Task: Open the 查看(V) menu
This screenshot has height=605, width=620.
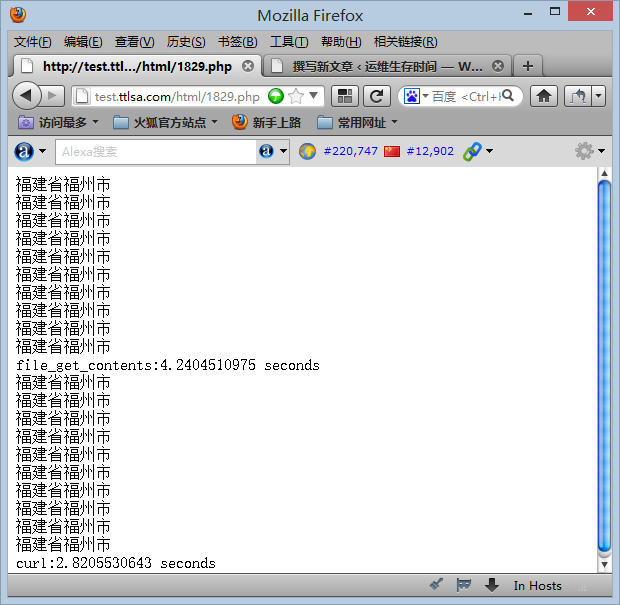Action: tap(134, 42)
